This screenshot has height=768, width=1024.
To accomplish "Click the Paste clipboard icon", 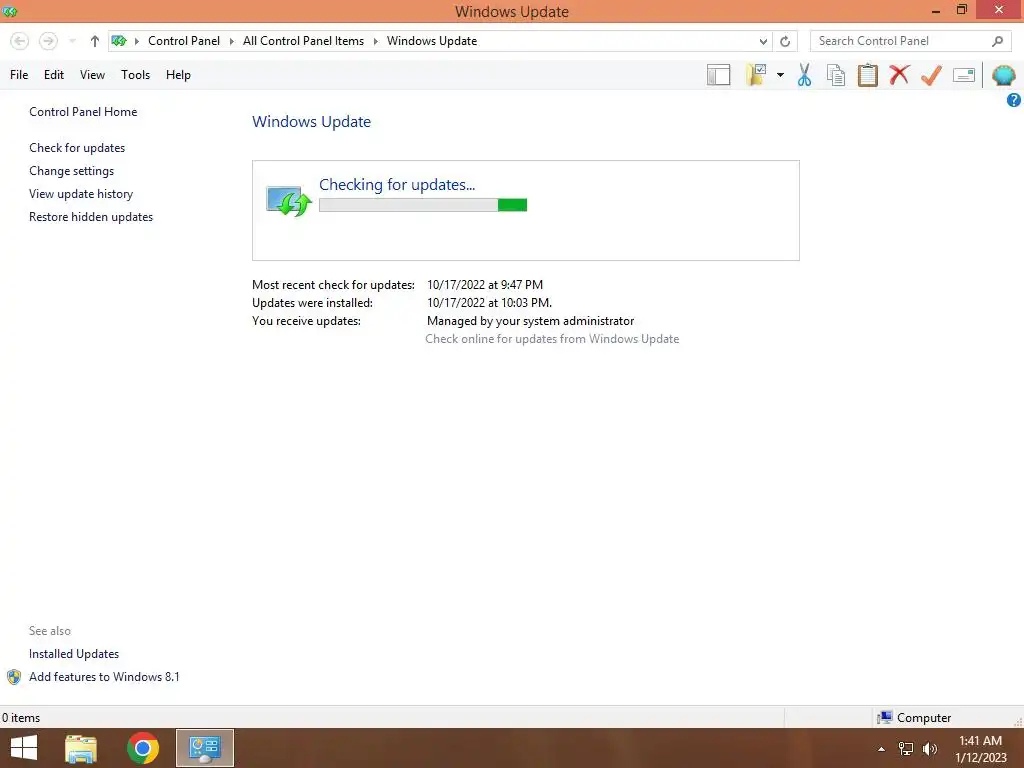I will point(867,75).
